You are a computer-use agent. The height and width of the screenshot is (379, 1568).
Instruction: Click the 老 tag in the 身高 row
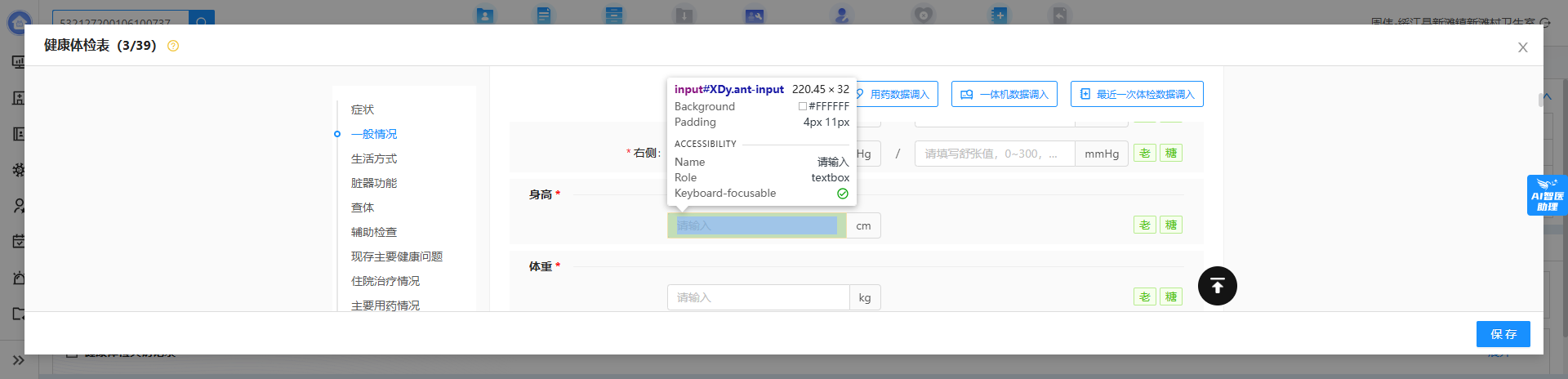pyautogui.click(x=1144, y=225)
